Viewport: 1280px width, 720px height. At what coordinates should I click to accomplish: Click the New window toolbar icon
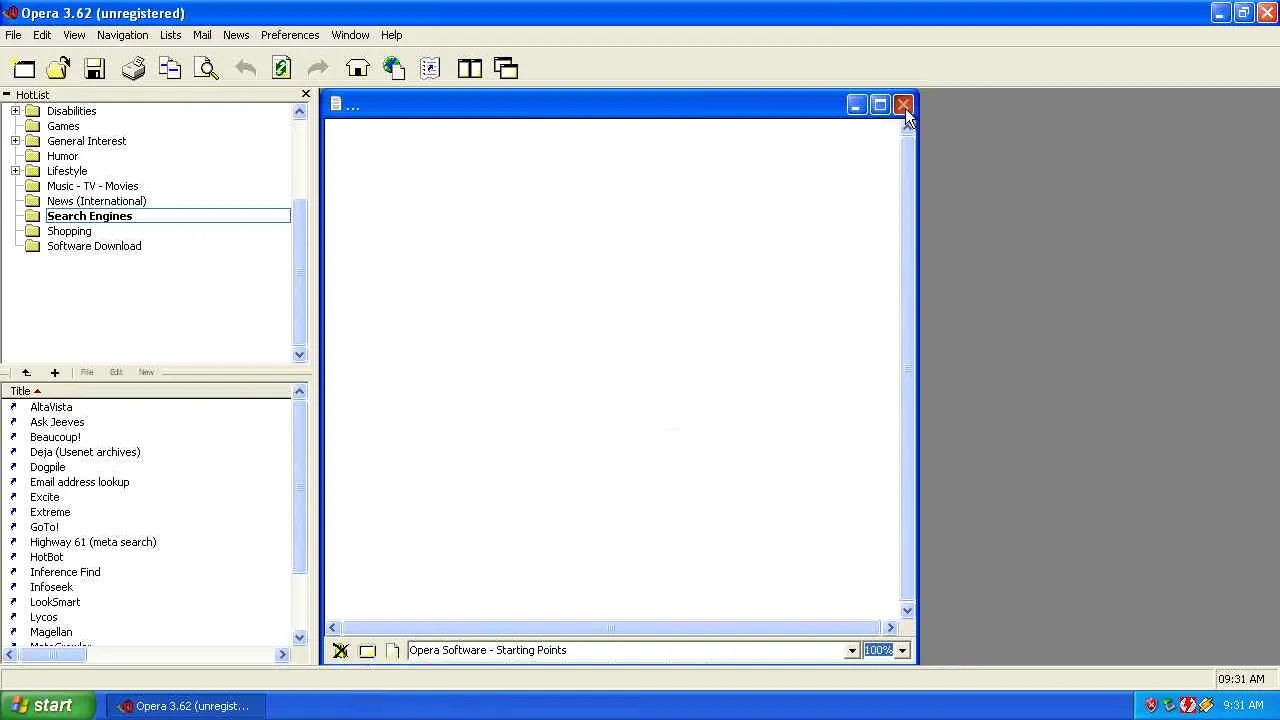click(23, 68)
